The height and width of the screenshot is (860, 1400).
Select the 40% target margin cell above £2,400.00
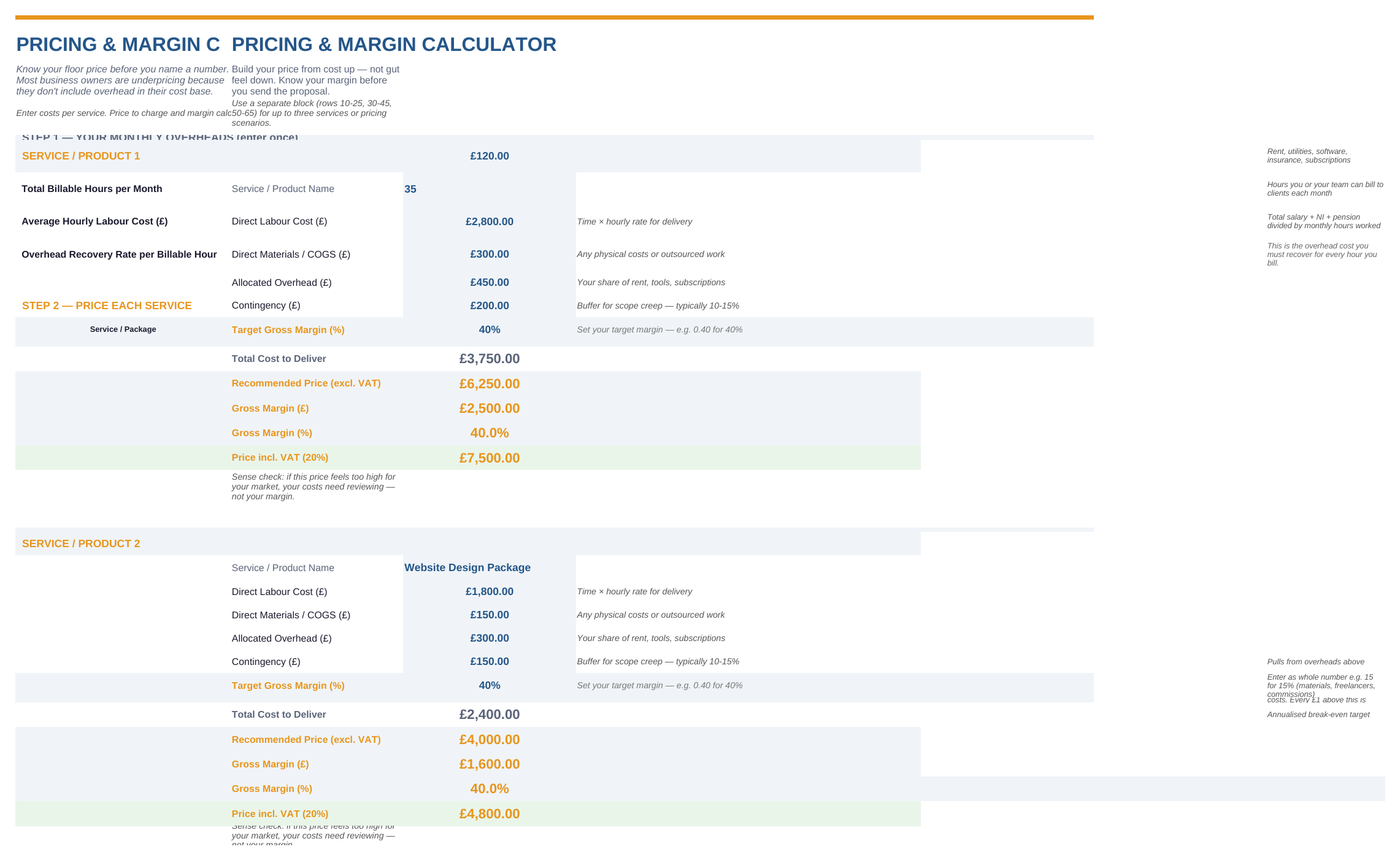(x=490, y=685)
